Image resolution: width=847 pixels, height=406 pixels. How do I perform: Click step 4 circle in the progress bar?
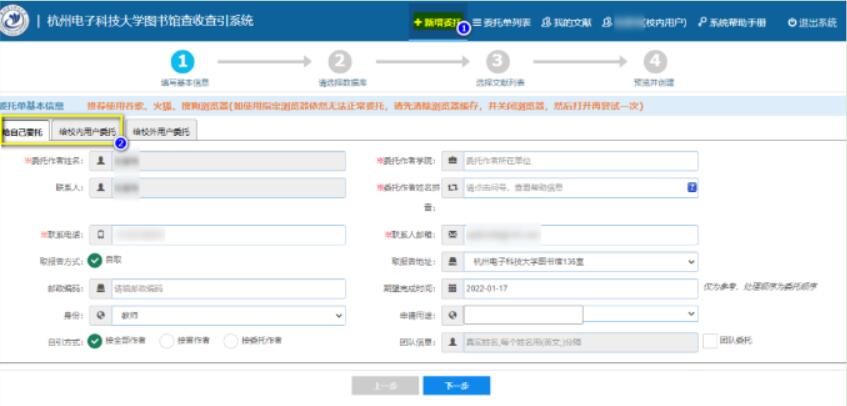coord(655,62)
